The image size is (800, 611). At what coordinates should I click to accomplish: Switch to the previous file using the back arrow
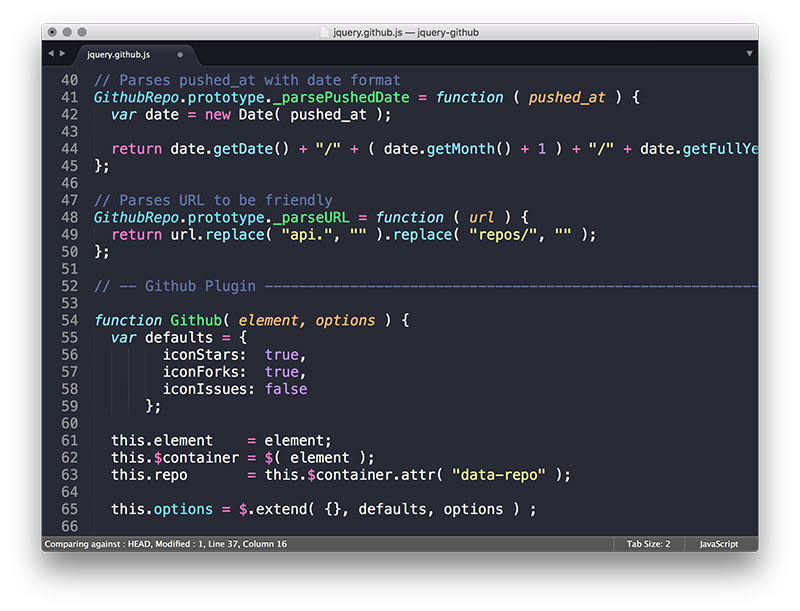coord(50,55)
